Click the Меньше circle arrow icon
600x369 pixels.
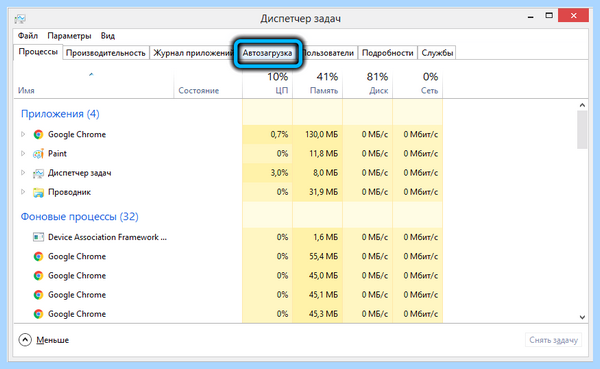click(25, 340)
